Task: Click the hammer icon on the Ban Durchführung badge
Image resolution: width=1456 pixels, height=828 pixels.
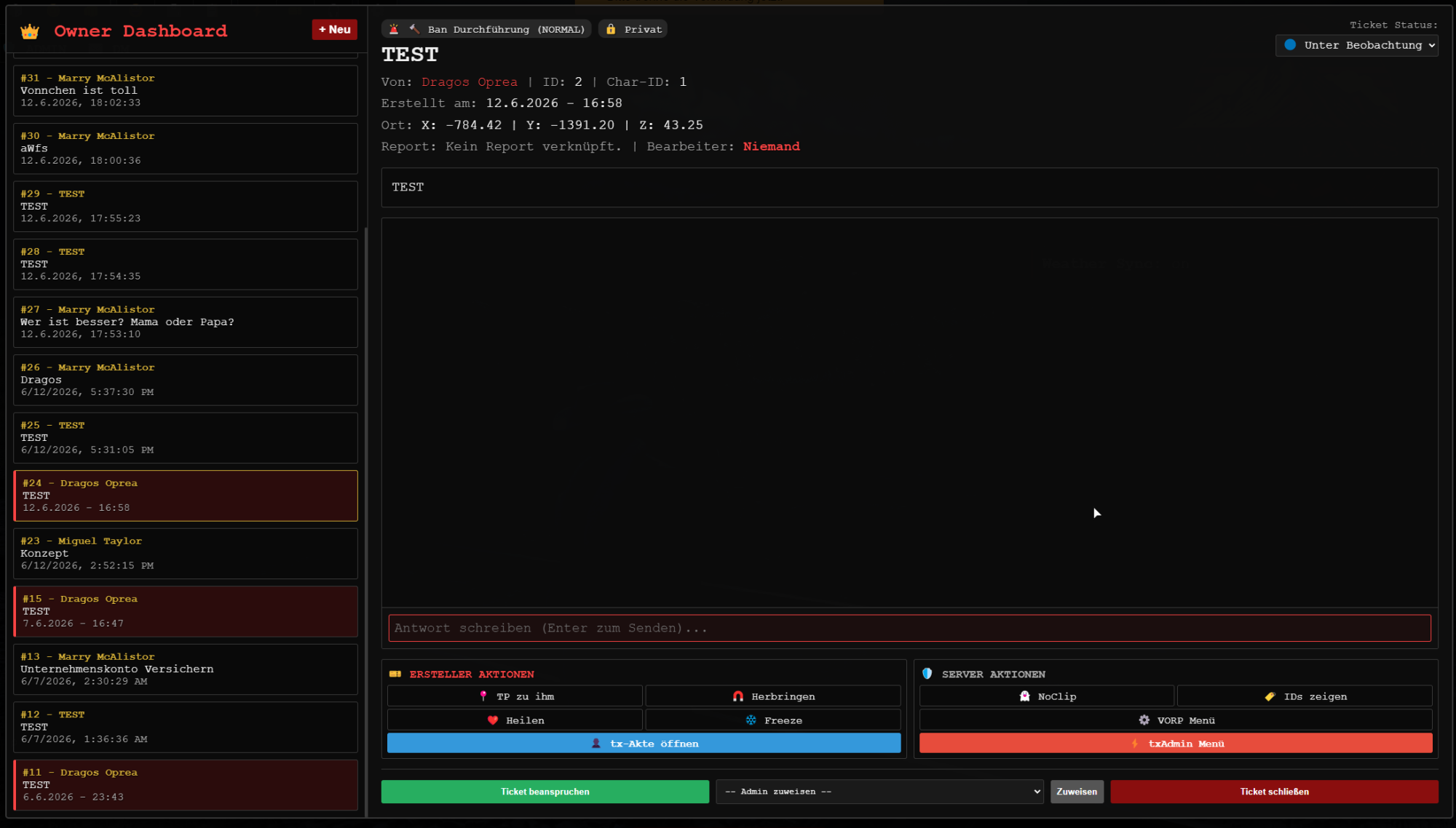Action: pyautogui.click(x=414, y=29)
